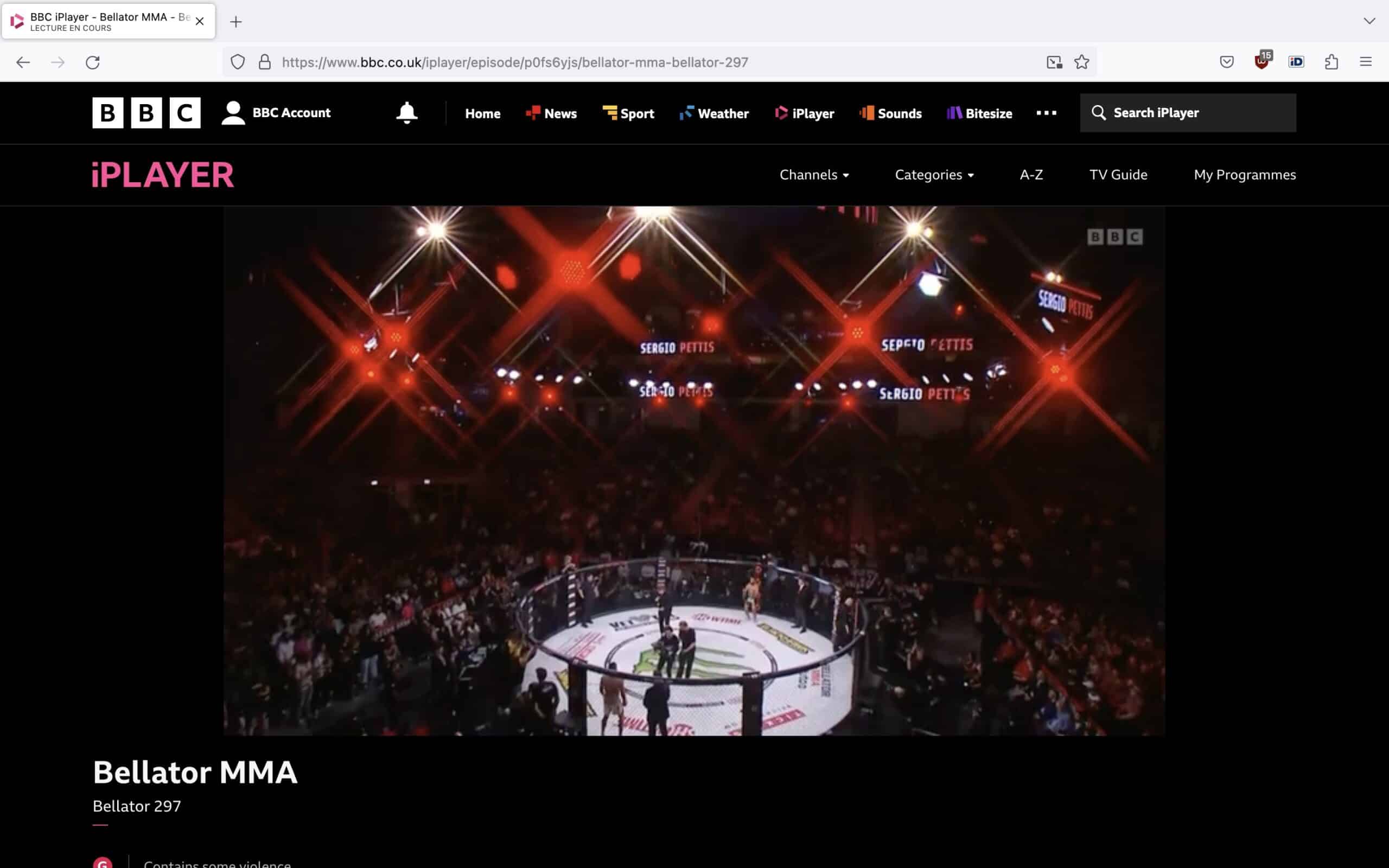The image size is (1389, 868).
Task: Open the notifications bell
Action: 407,112
